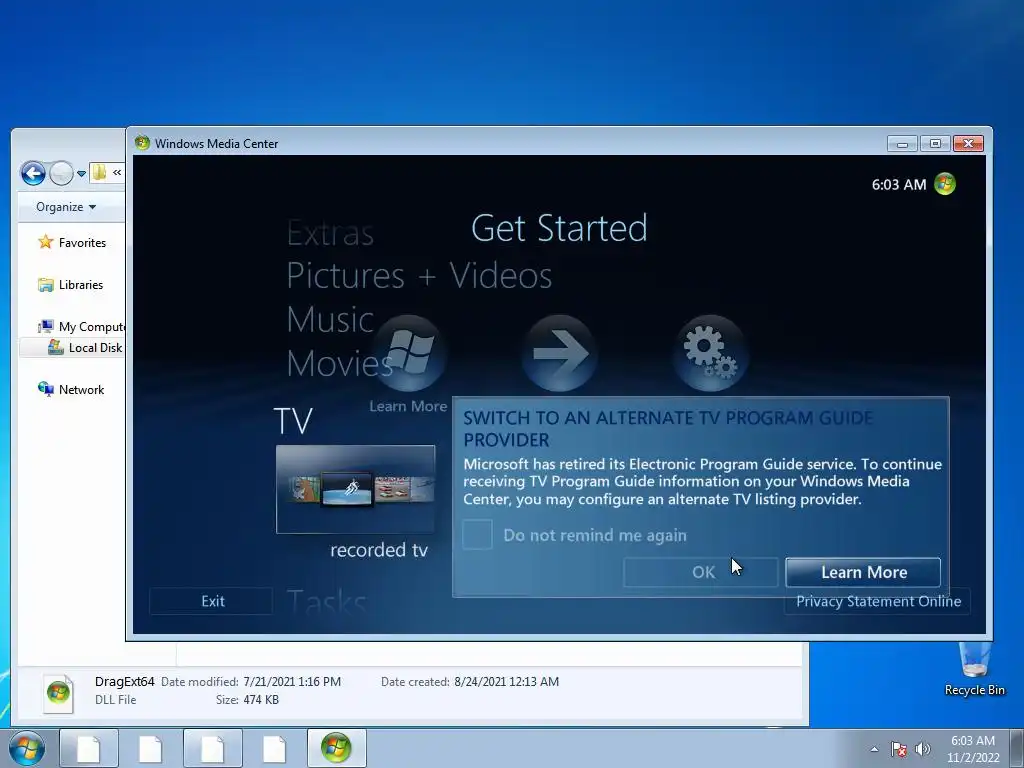Select the Tasks menu category
The width and height of the screenshot is (1024, 768).
coord(327,601)
